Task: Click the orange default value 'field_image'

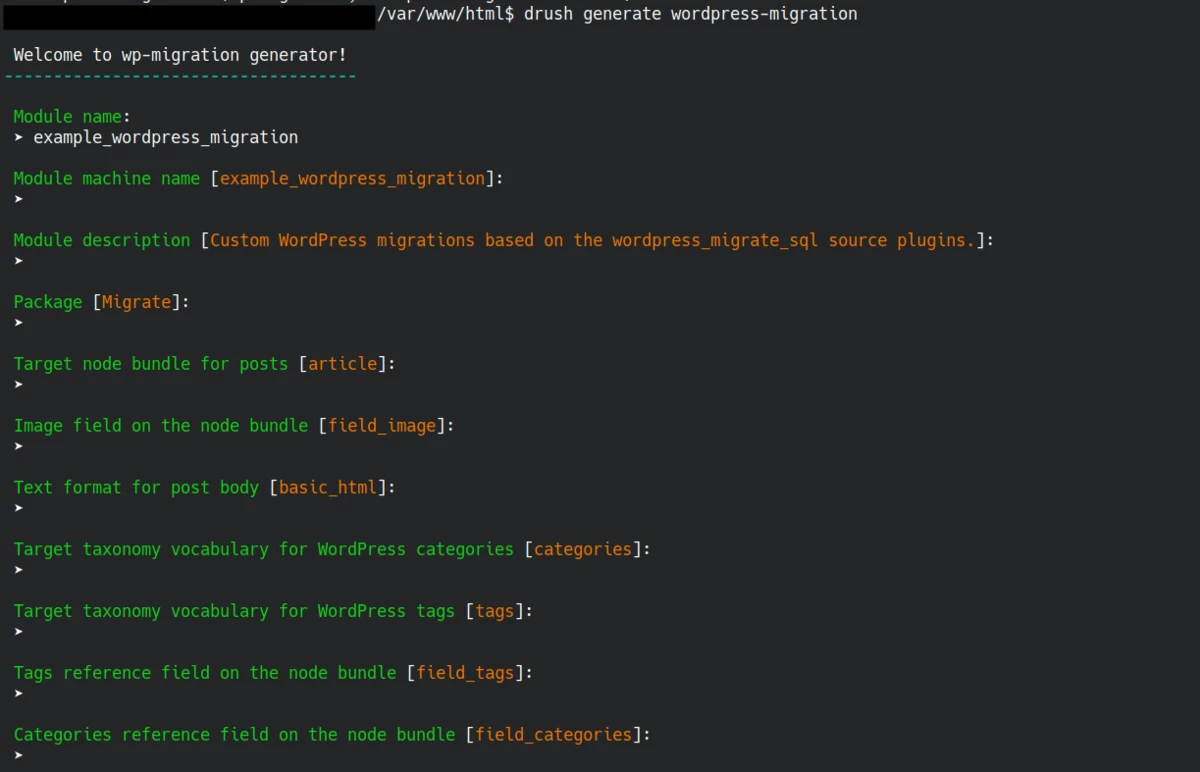Action: click(x=382, y=425)
